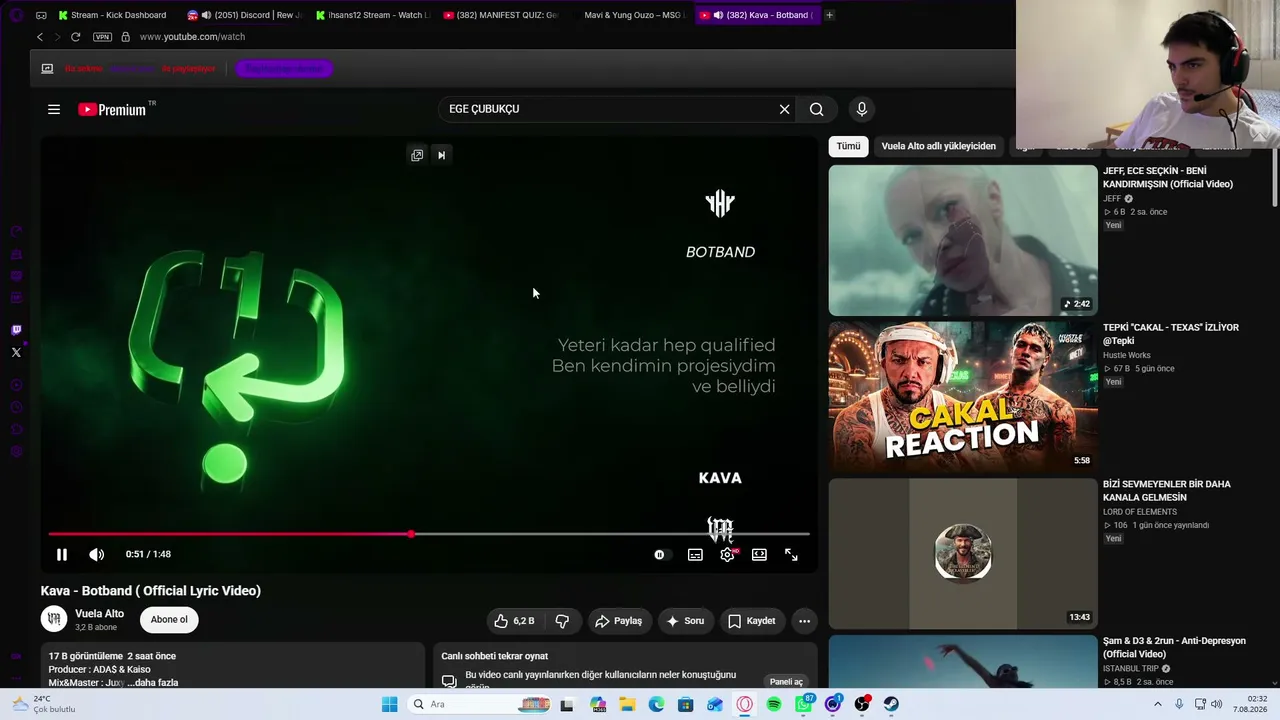
Task: Switch to MANIFEST QUIZ browser tab
Action: pyautogui.click(x=500, y=15)
